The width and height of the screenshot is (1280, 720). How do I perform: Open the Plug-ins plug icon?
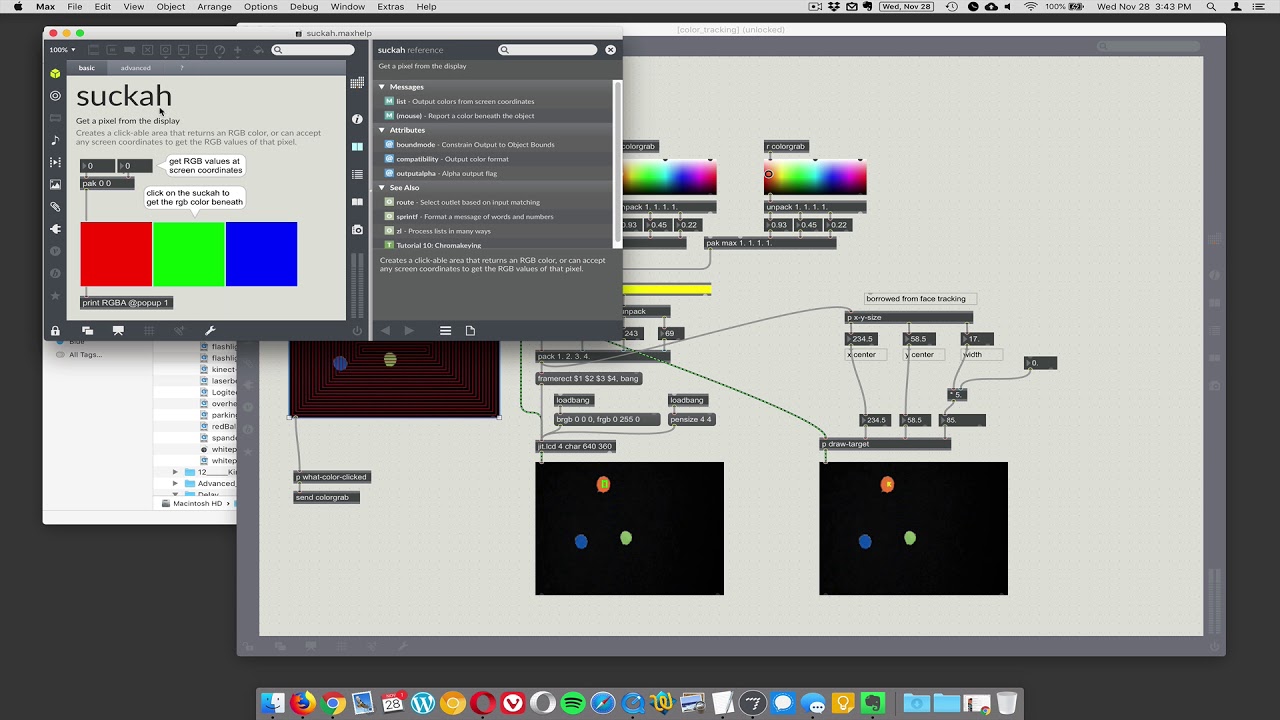tap(55, 229)
